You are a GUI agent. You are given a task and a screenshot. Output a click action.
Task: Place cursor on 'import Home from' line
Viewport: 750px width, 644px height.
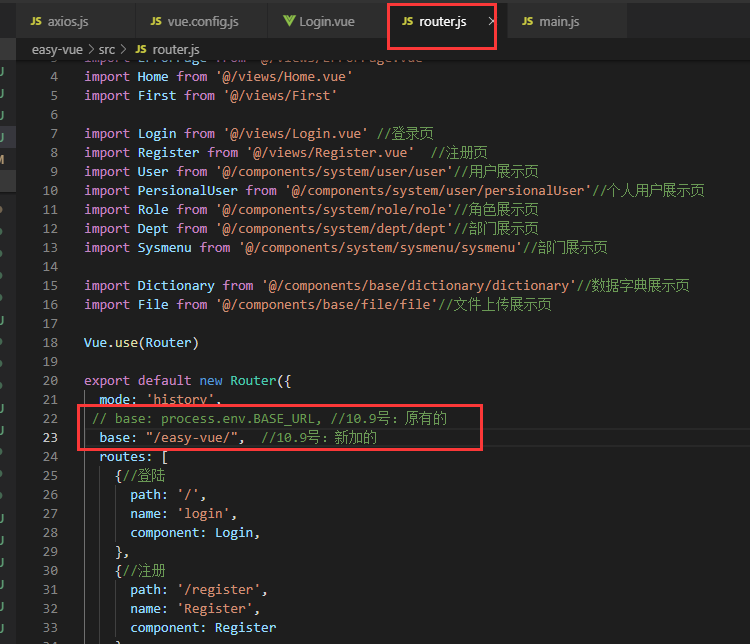[x=218, y=77]
